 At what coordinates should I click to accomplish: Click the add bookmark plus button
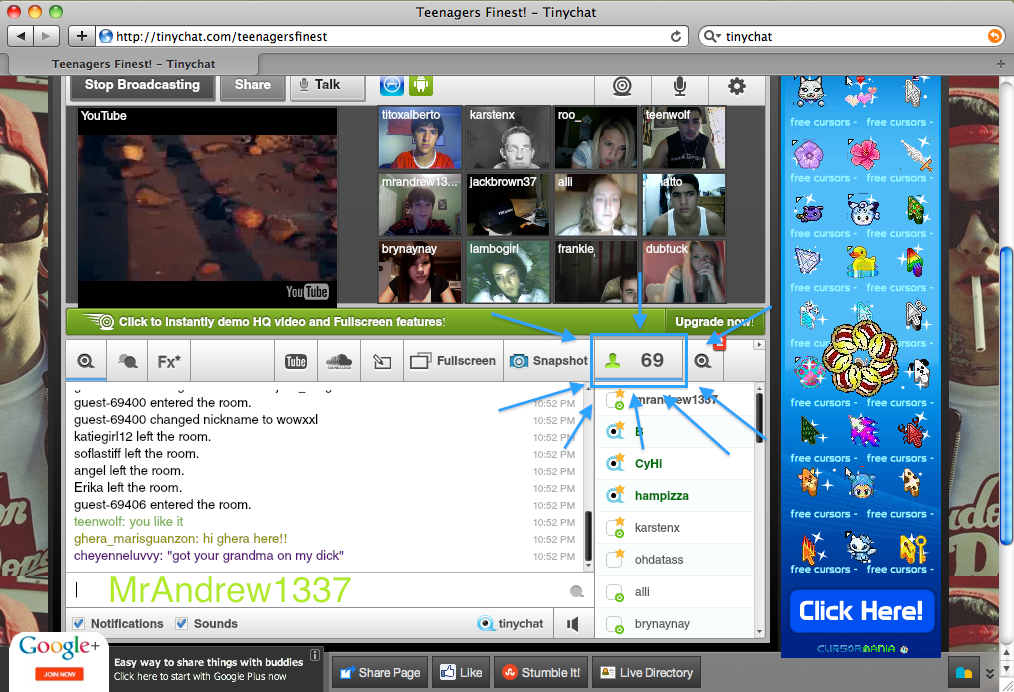pos(81,36)
